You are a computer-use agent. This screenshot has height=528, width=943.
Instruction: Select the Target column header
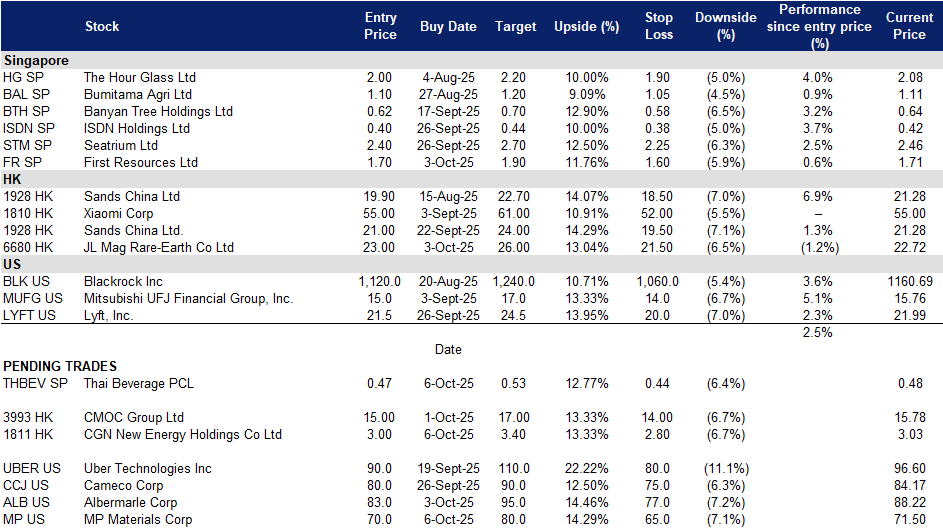tap(515, 26)
